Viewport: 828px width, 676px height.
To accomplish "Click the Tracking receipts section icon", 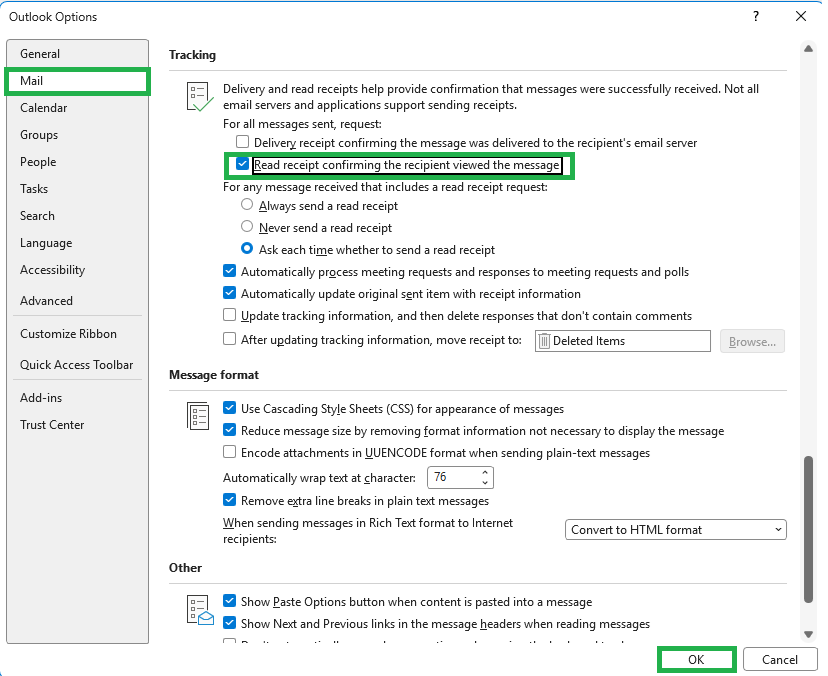I will point(200,97).
